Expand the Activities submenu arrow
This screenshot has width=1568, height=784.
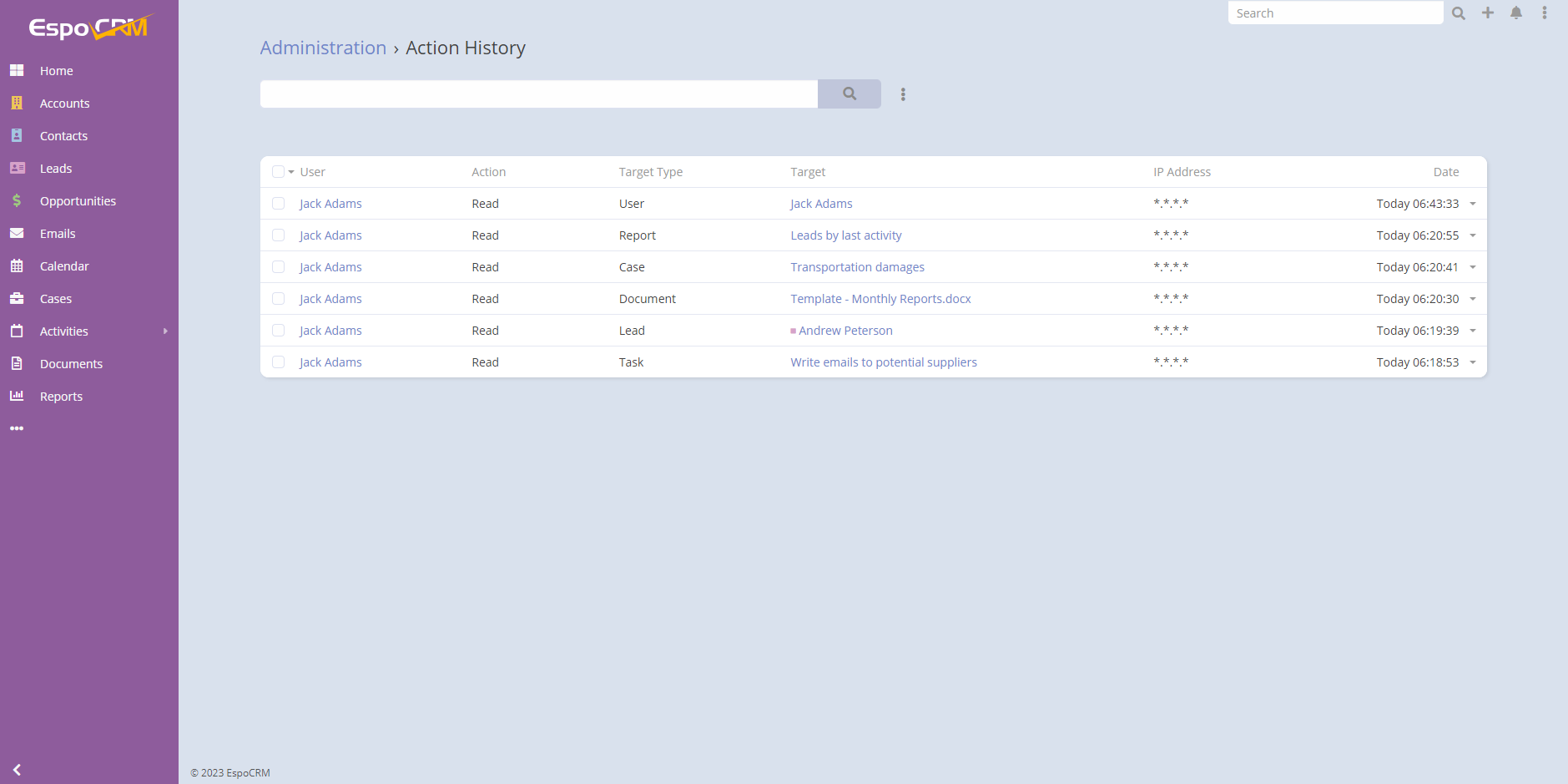tap(165, 331)
